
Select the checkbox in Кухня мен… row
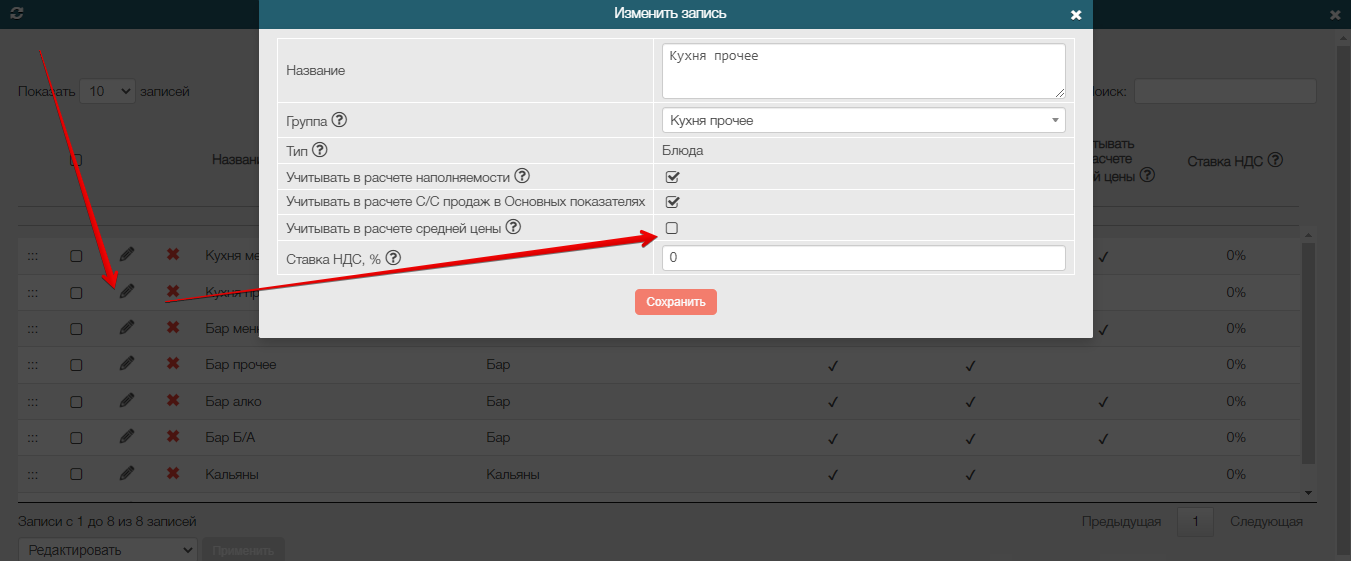pyautogui.click(x=76, y=256)
